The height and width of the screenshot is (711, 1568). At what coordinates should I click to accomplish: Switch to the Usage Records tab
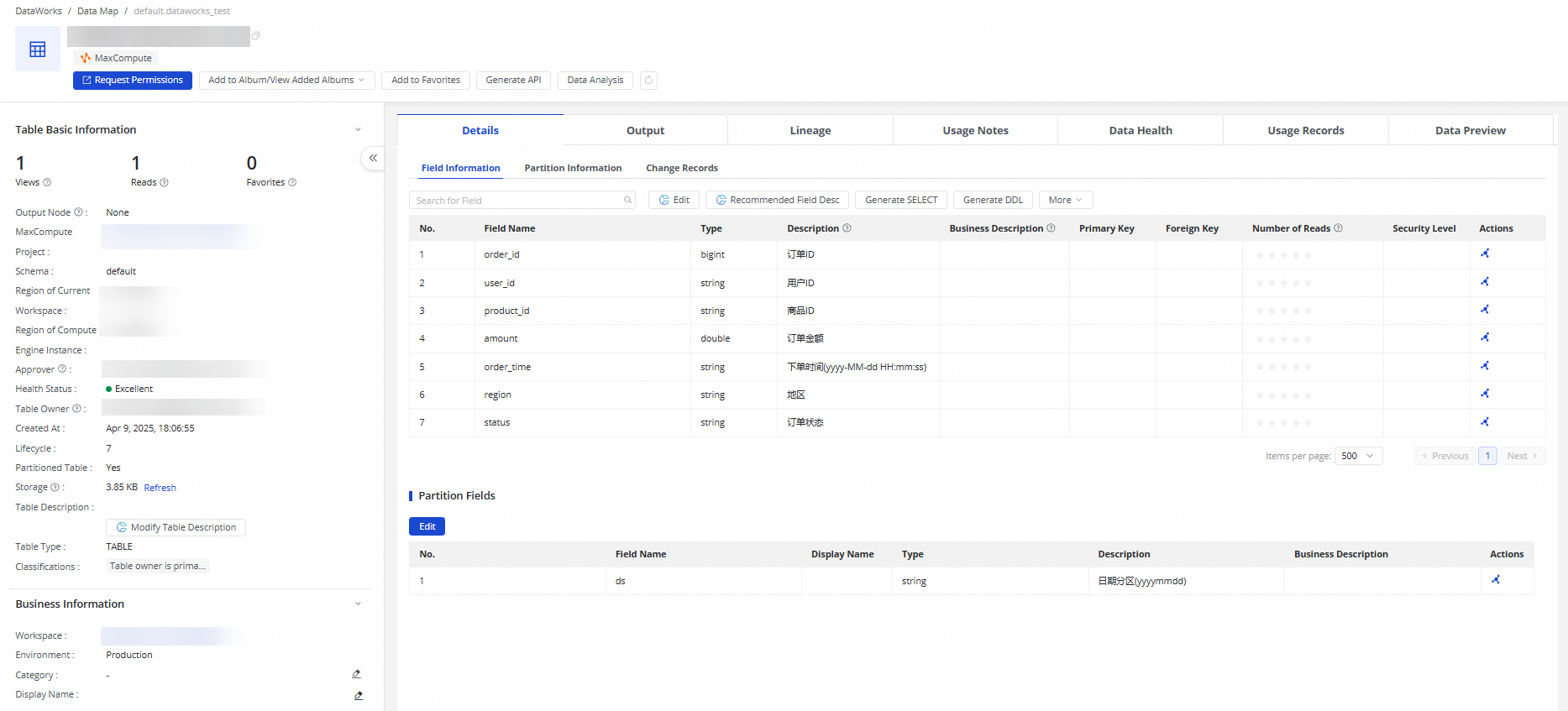tap(1306, 130)
